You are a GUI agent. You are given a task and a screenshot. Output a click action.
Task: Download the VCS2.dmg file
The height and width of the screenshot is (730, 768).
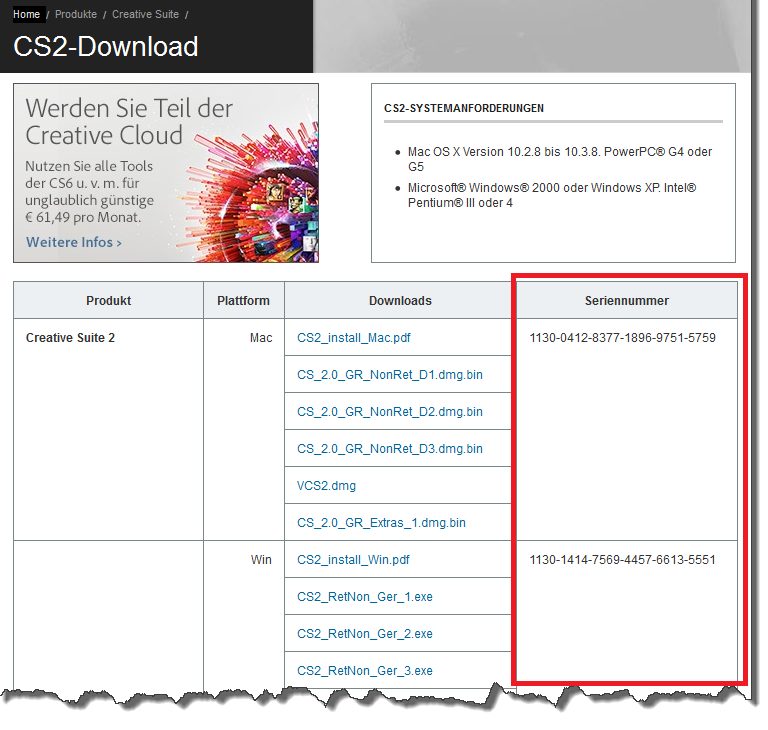pos(326,486)
